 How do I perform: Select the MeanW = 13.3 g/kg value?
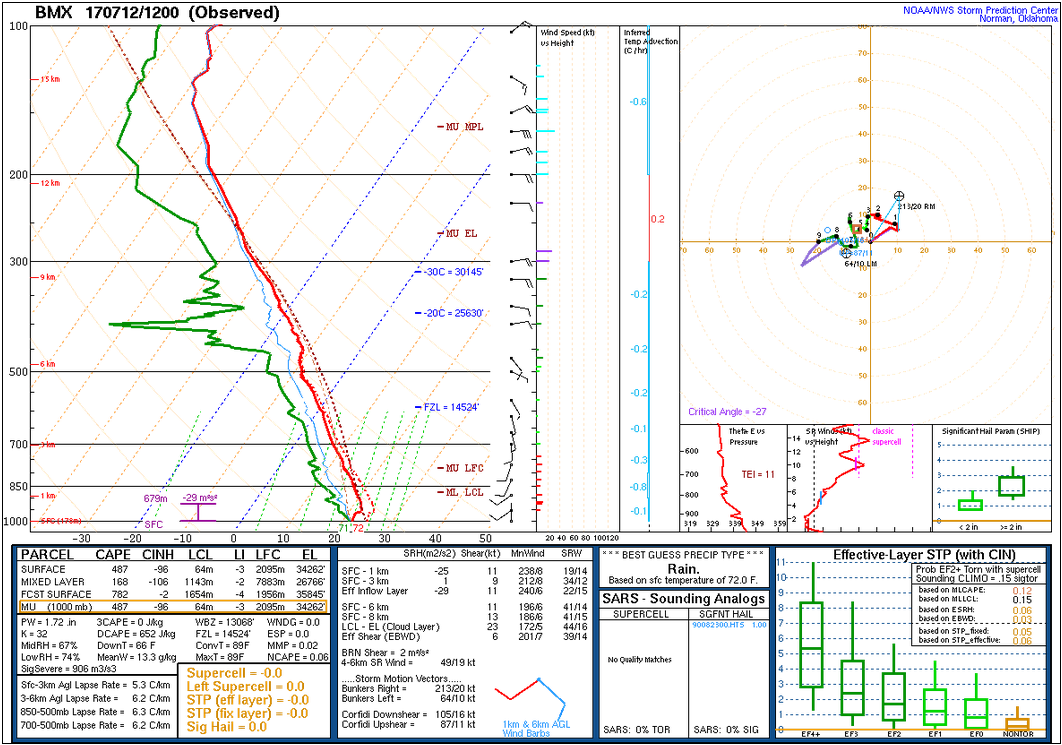(x=137, y=657)
